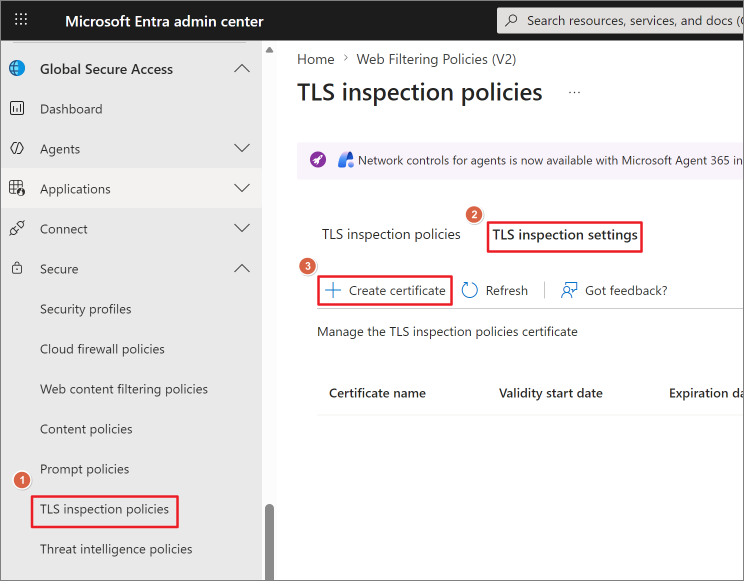Click the Secure lock icon
The height and width of the screenshot is (581, 744).
coord(17,268)
